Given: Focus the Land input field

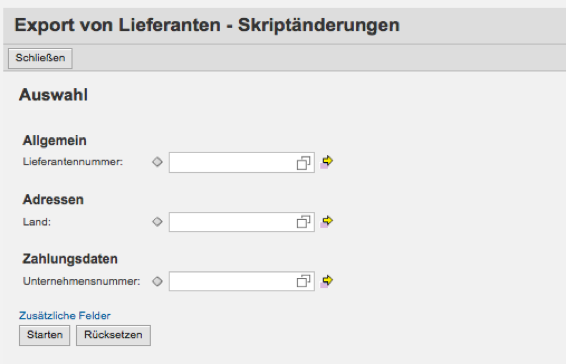Looking at the screenshot, I should click(x=233, y=222).
